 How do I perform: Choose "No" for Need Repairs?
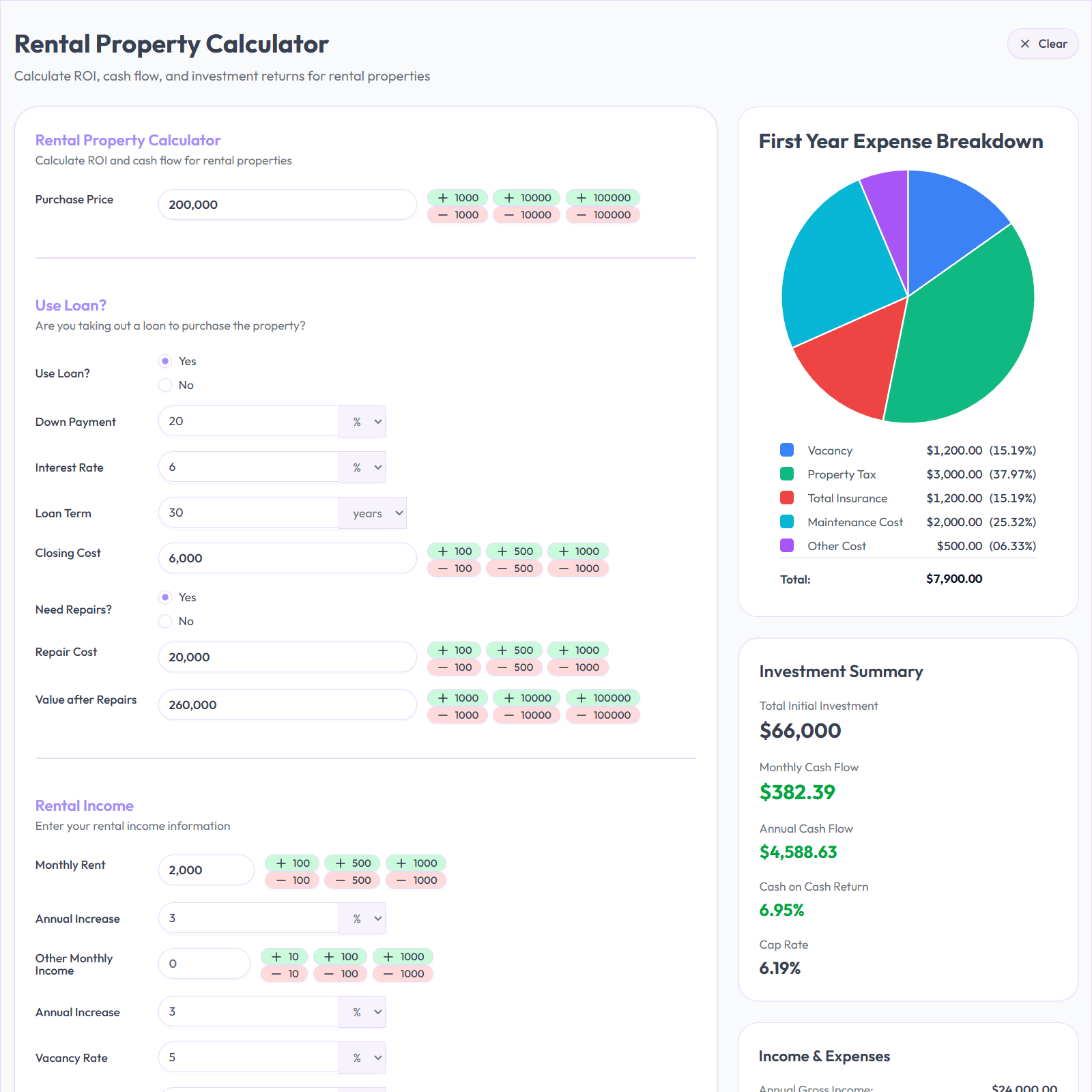(165, 621)
